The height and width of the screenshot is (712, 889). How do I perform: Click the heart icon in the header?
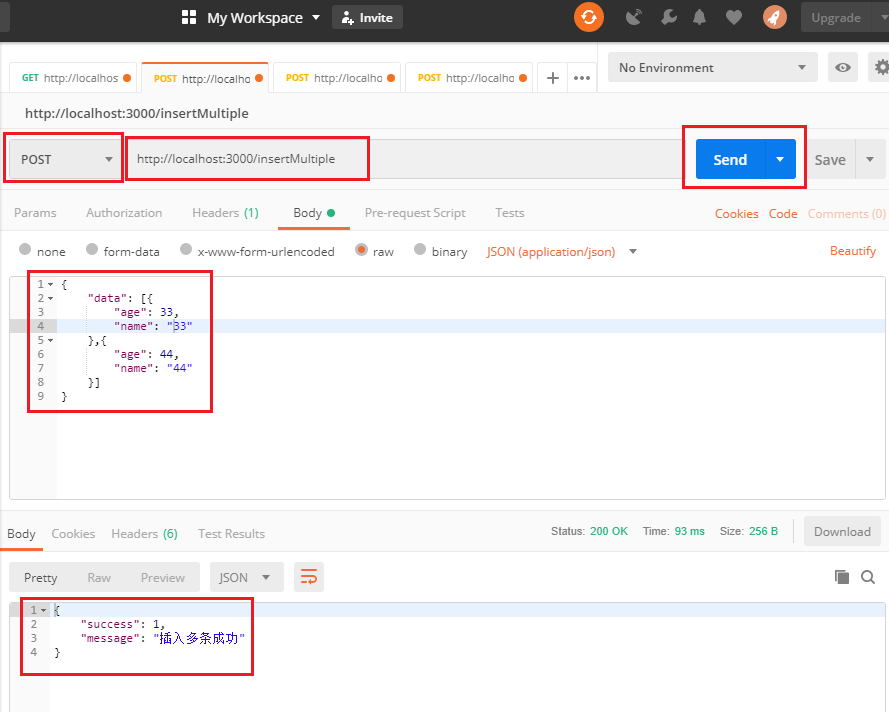click(x=734, y=18)
